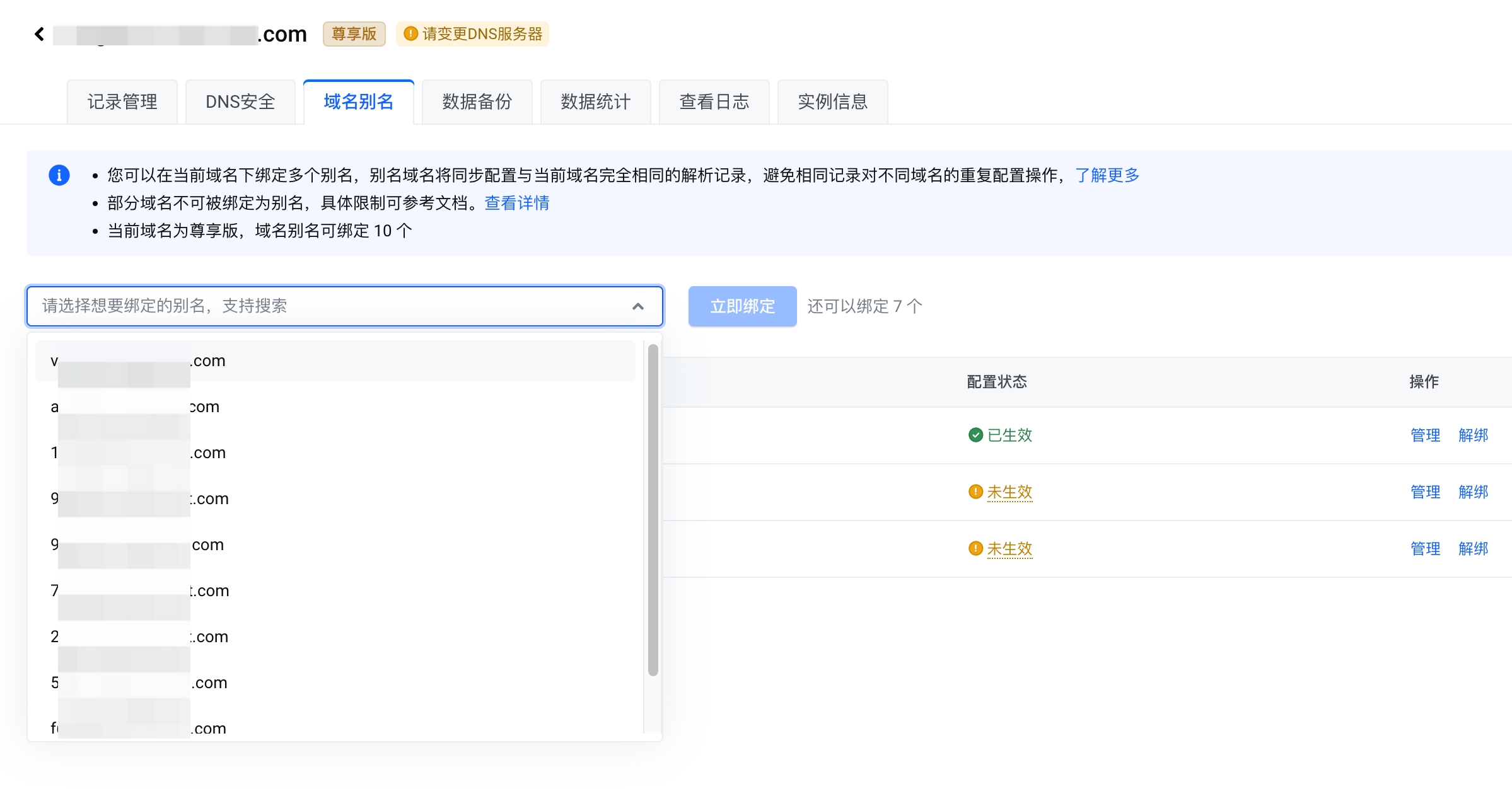The image size is (1512, 789).
Task: Collapse the alias dropdown chevron
Action: pyautogui.click(x=638, y=306)
